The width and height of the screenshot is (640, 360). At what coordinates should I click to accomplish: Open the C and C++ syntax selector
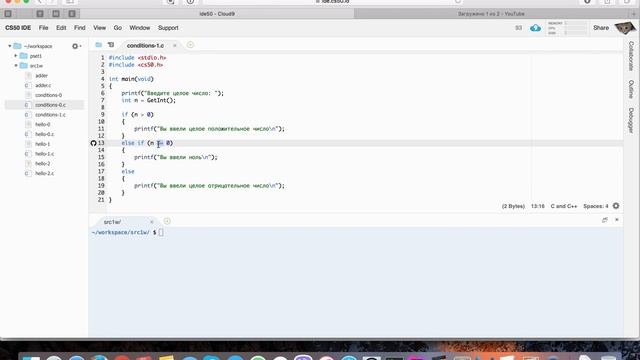click(564, 206)
